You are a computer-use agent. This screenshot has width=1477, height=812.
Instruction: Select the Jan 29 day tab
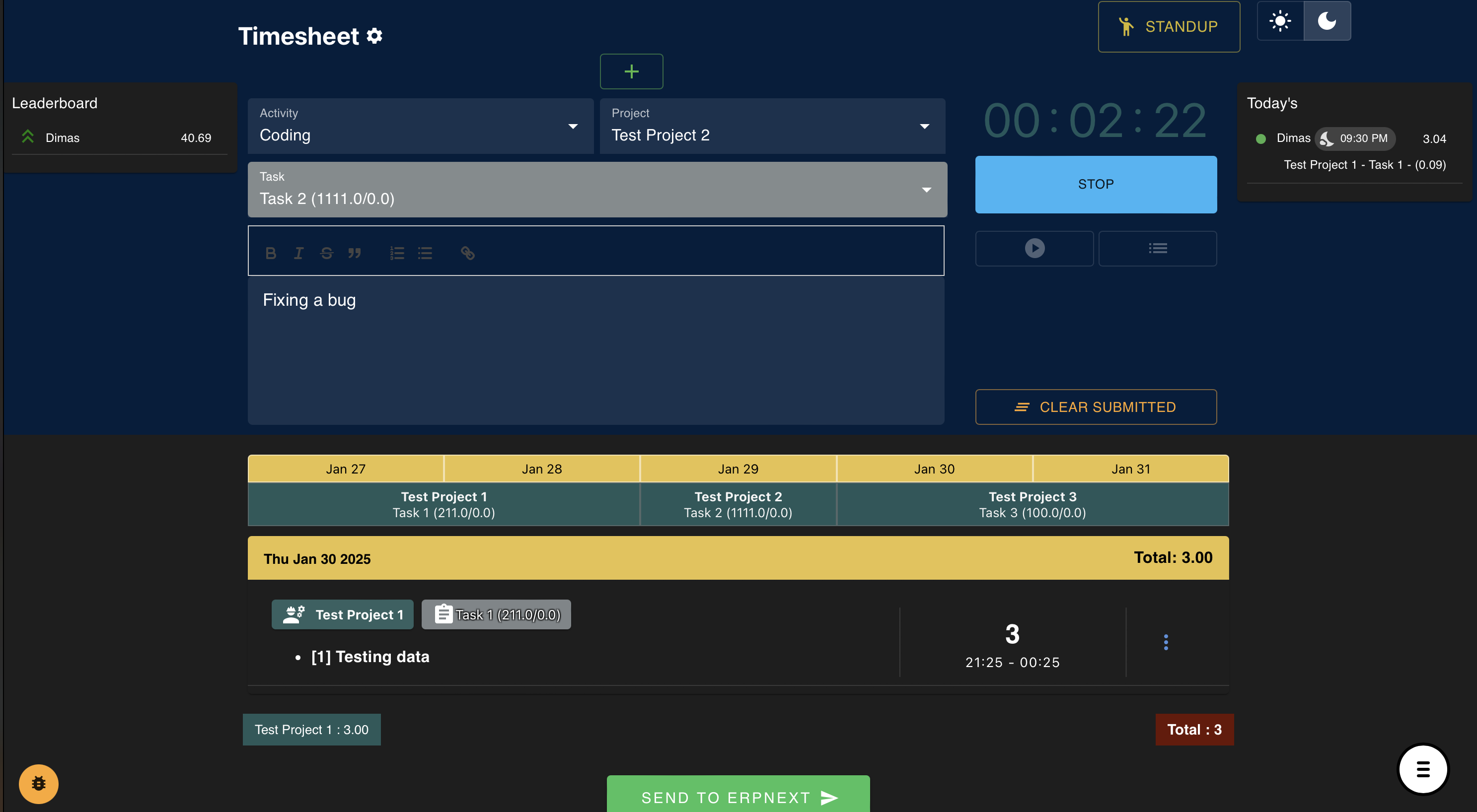738,469
